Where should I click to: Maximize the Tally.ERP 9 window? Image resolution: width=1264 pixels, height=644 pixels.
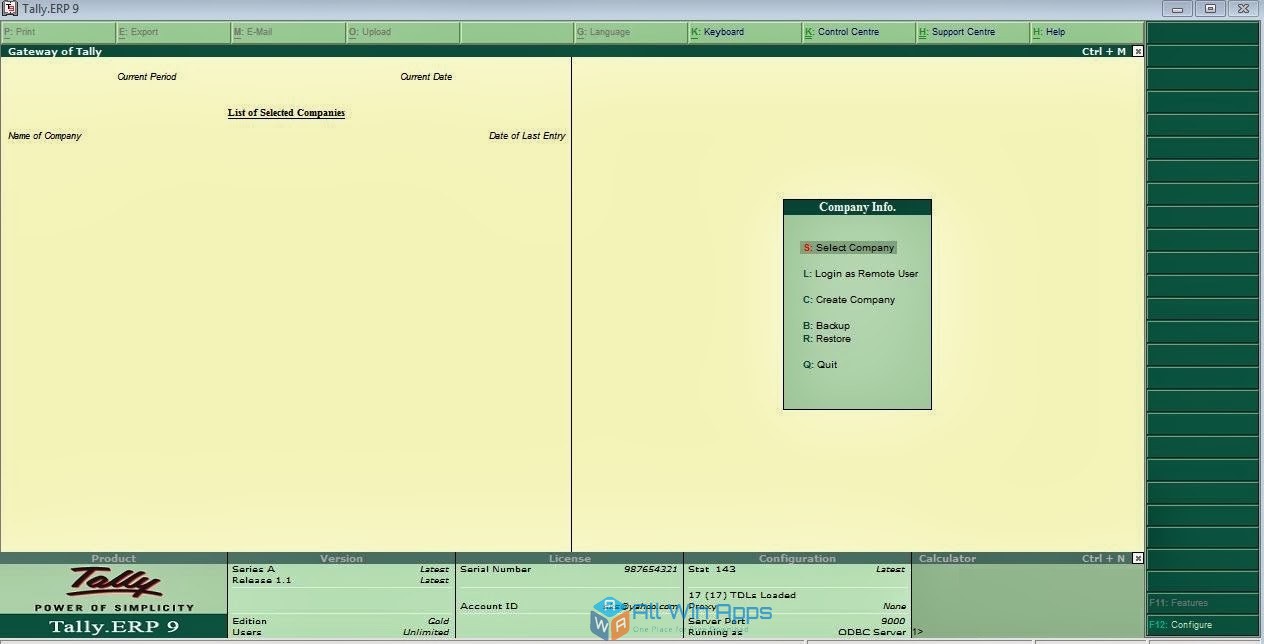(x=1210, y=9)
